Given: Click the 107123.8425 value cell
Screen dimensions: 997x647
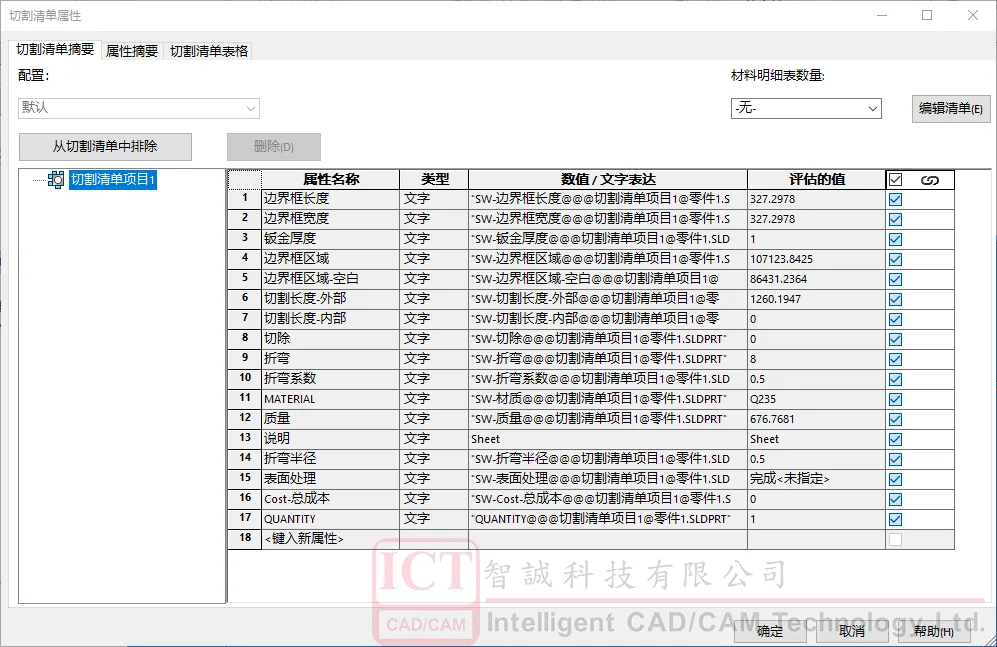Looking at the screenshot, I should (816, 259).
